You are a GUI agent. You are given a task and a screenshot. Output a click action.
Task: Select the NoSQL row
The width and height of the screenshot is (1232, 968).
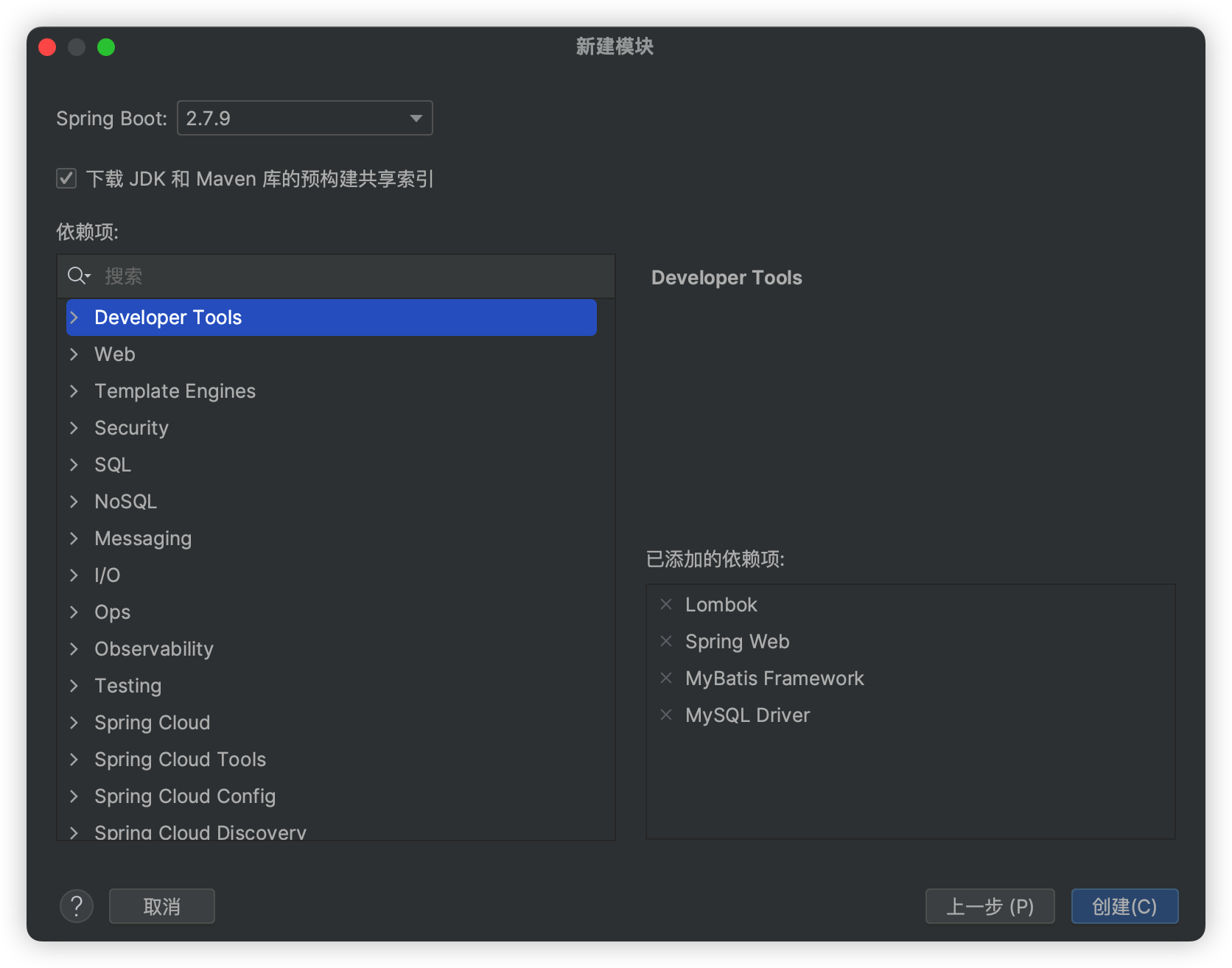[x=332, y=502]
